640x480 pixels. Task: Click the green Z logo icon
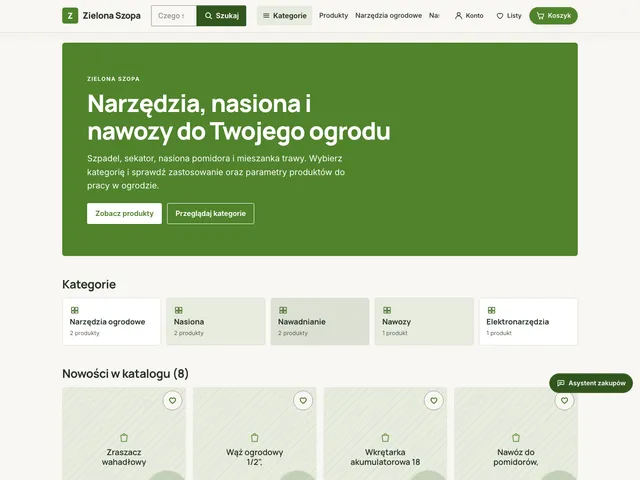coord(70,16)
